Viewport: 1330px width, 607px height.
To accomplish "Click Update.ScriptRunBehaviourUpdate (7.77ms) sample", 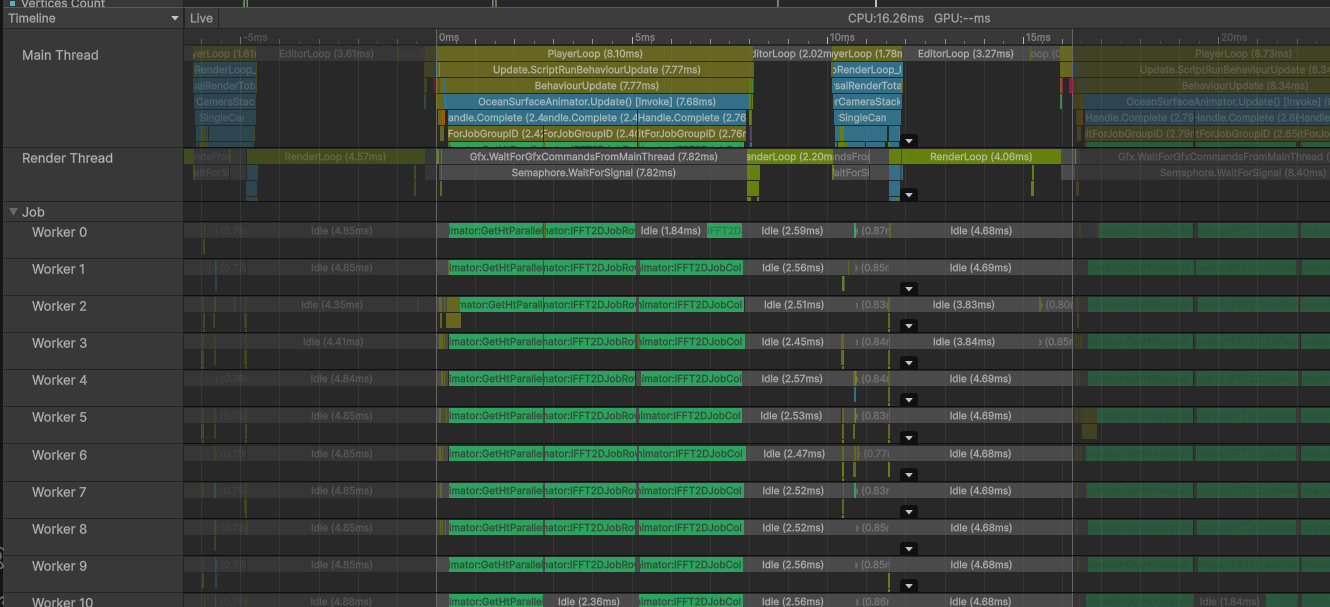I will coord(595,70).
